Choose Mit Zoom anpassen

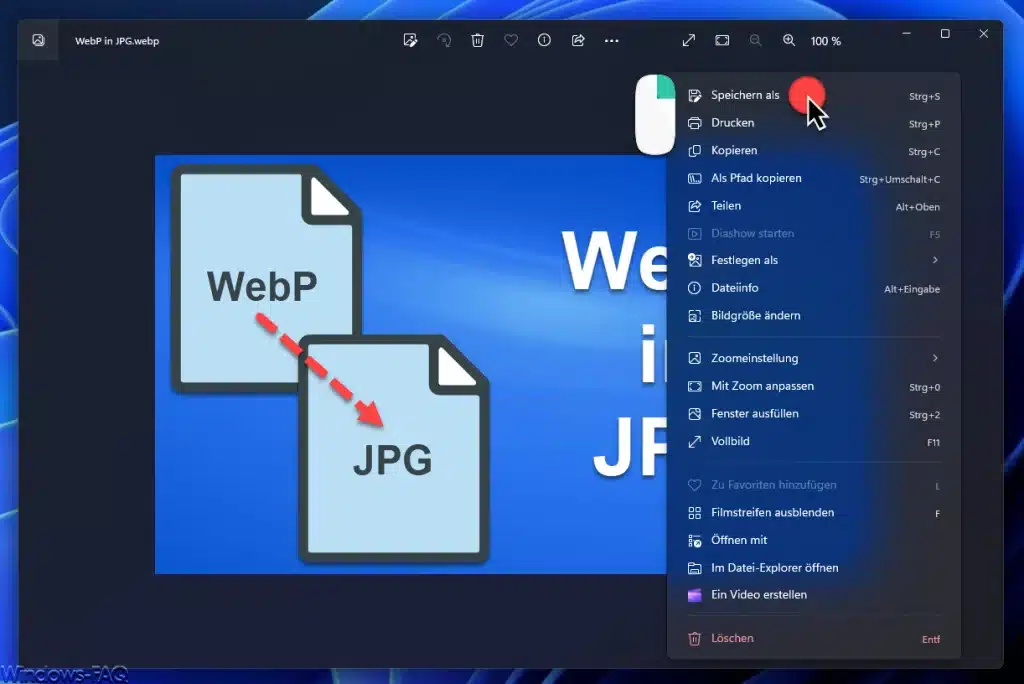pyautogui.click(x=814, y=386)
